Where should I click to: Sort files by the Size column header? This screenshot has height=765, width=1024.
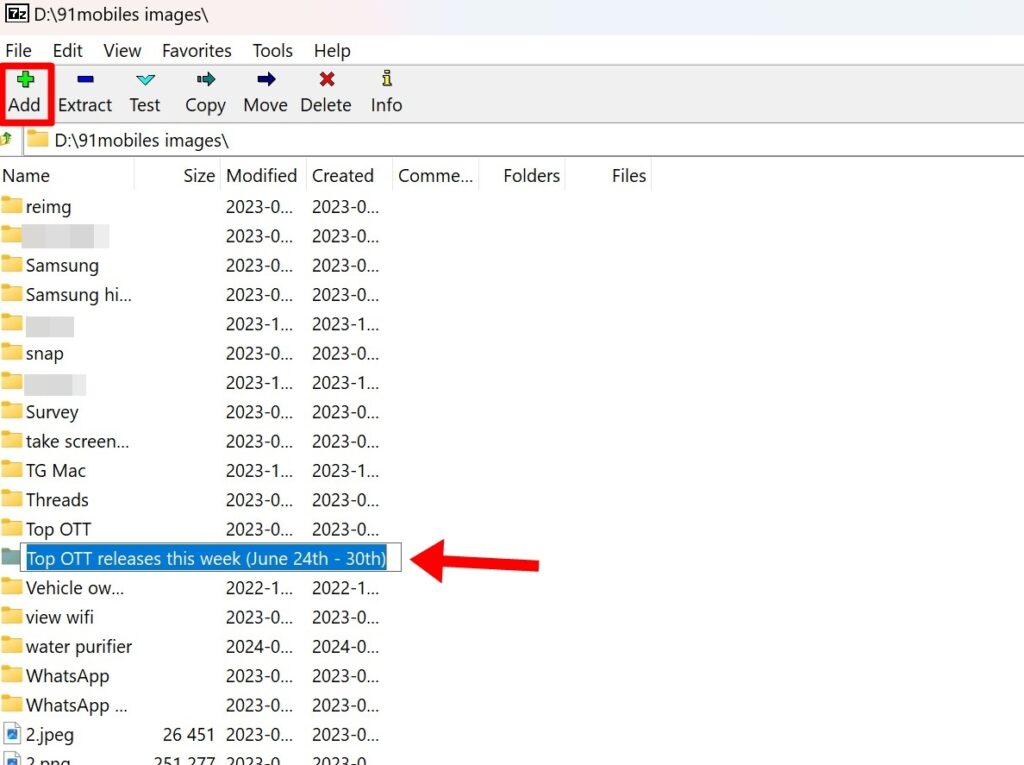pyautogui.click(x=197, y=175)
